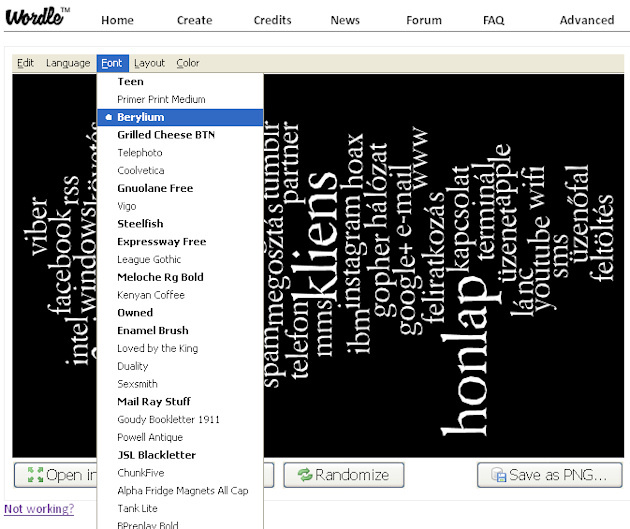Choose the Telephoto font

pyautogui.click(x=180, y=153)
